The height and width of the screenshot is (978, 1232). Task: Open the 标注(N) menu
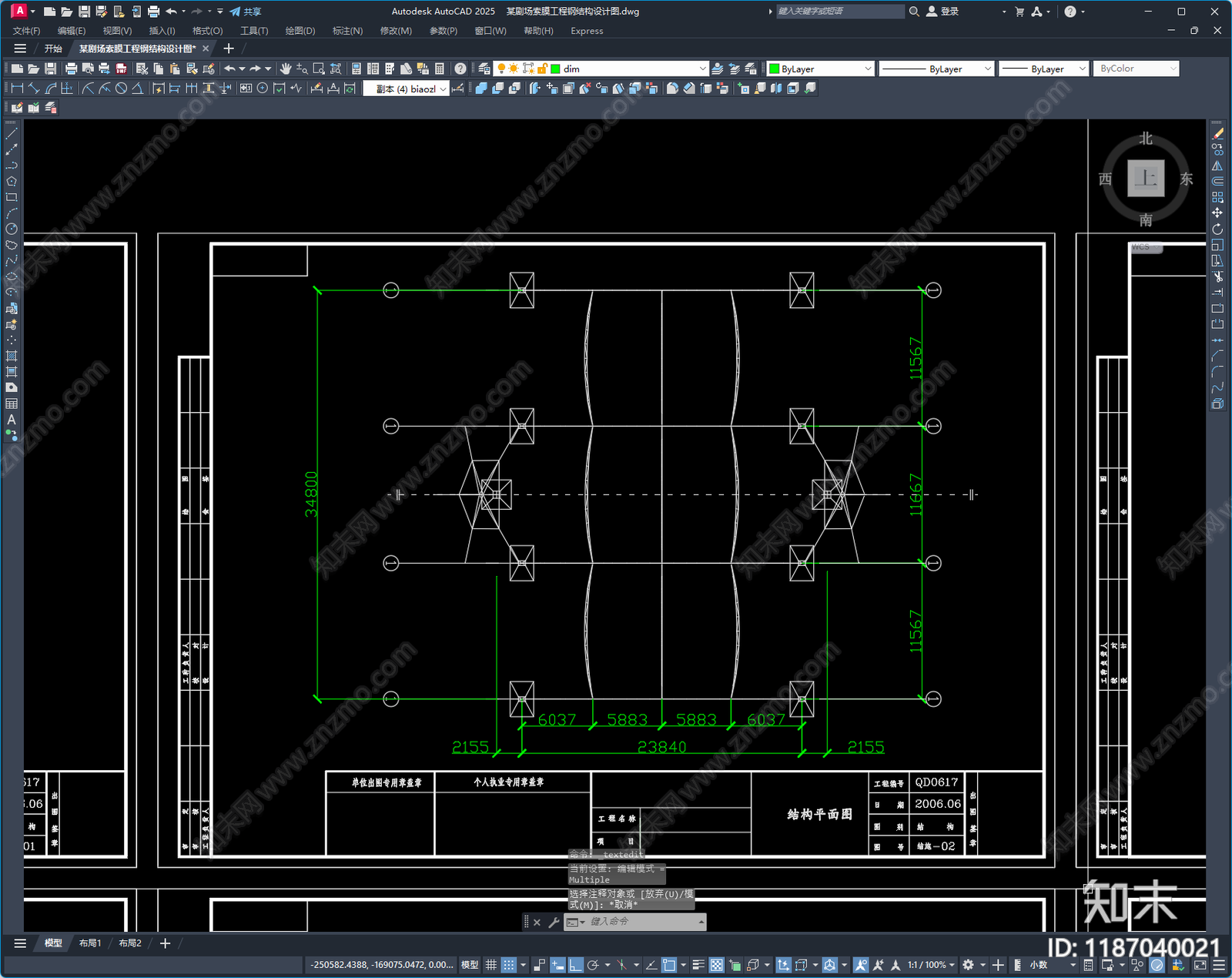click(x=347, y=31)
